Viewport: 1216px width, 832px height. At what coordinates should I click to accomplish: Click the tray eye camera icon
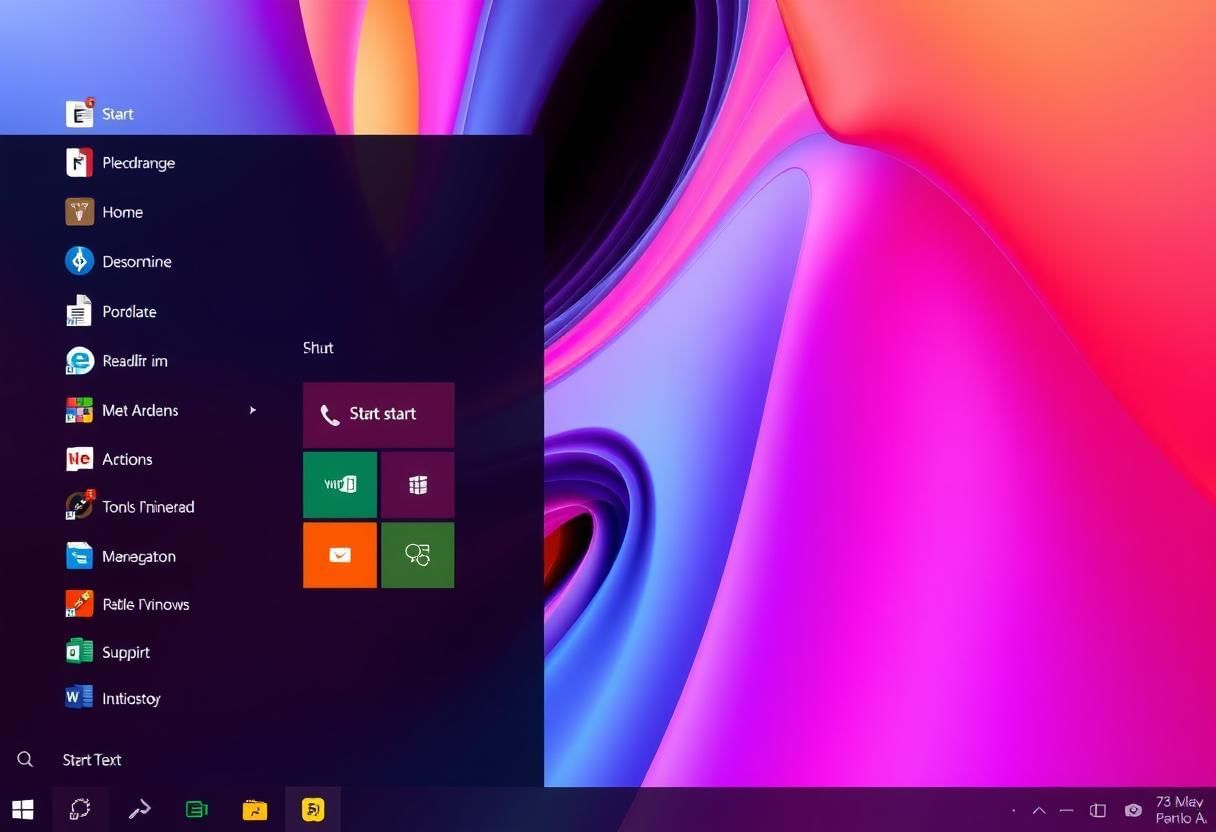tap(1133, 811)
